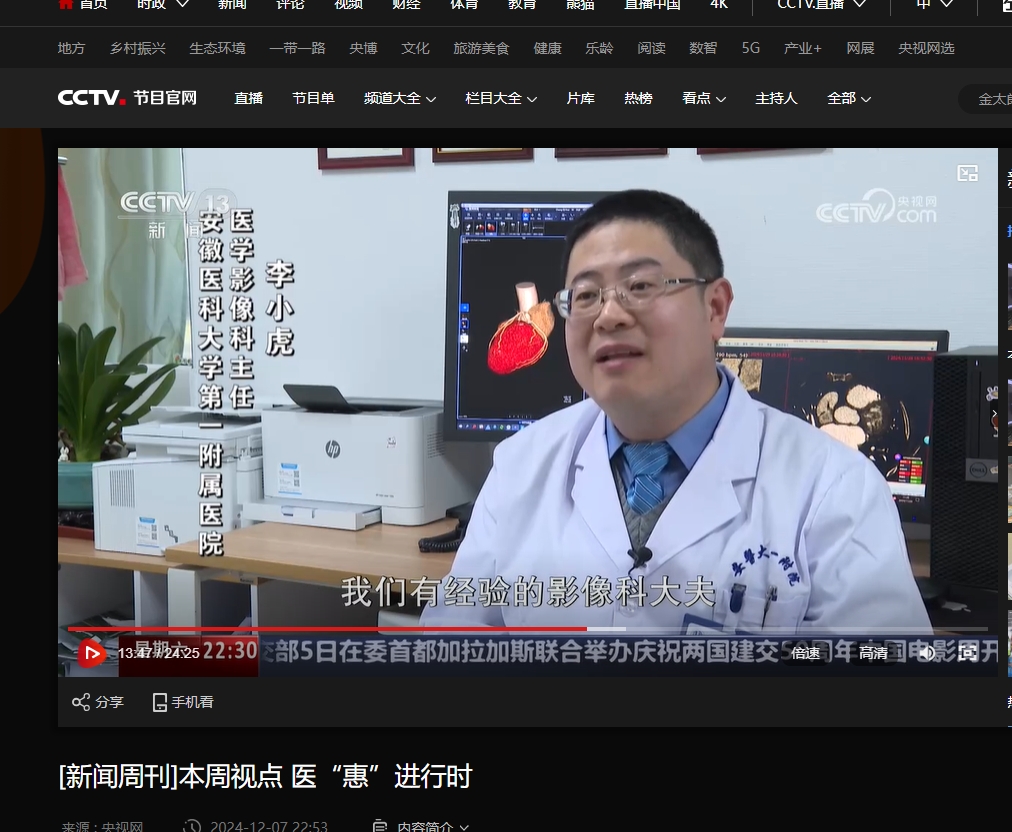
Task: Click the CCTV 节目官网 logo
Action: (127, 98)
